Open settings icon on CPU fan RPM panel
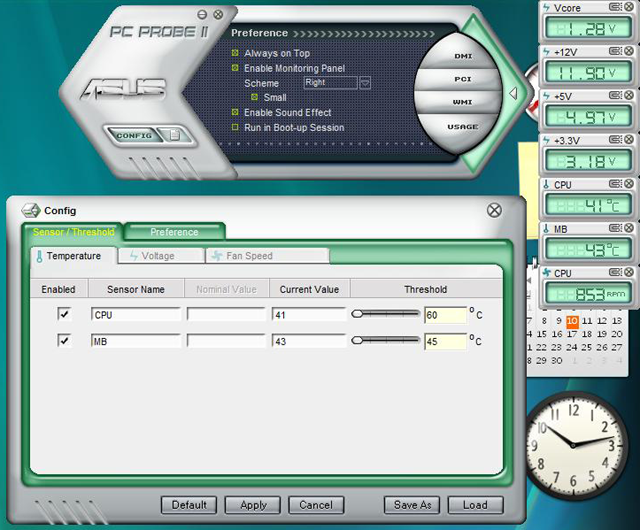Image resolution: width=640 pixels, height=530 pixels. [615, 272]
